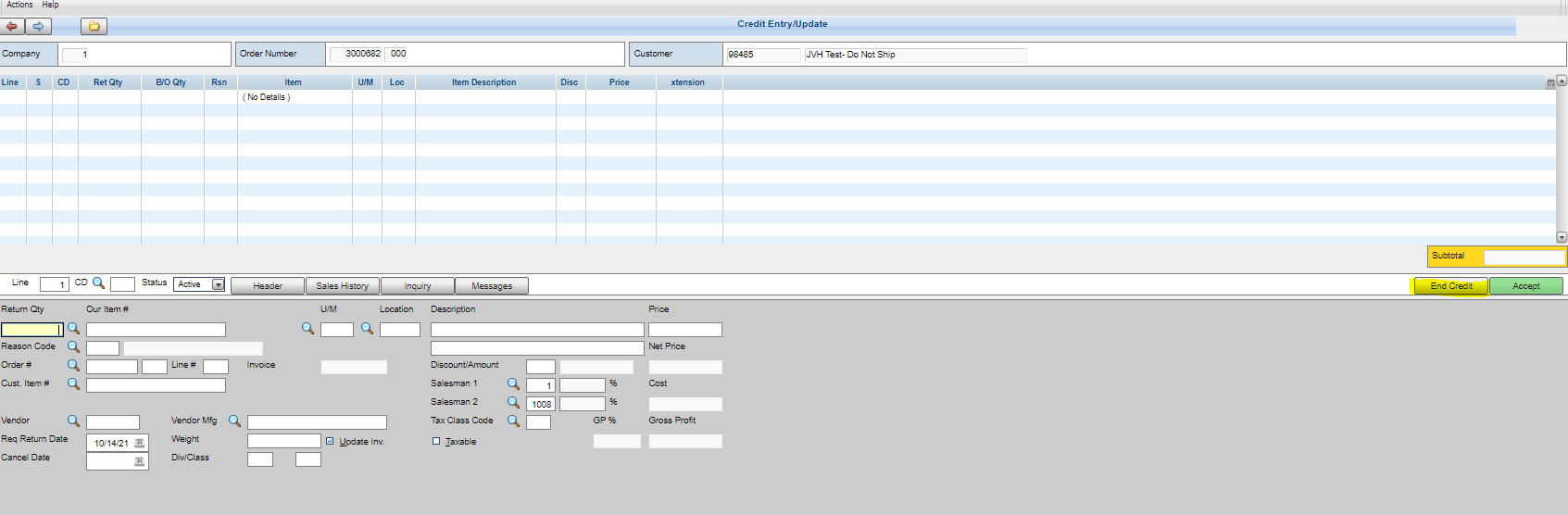1568x515 pixels.
Task: Open Return Qty lookup magnifier
Action: [73, 328]
